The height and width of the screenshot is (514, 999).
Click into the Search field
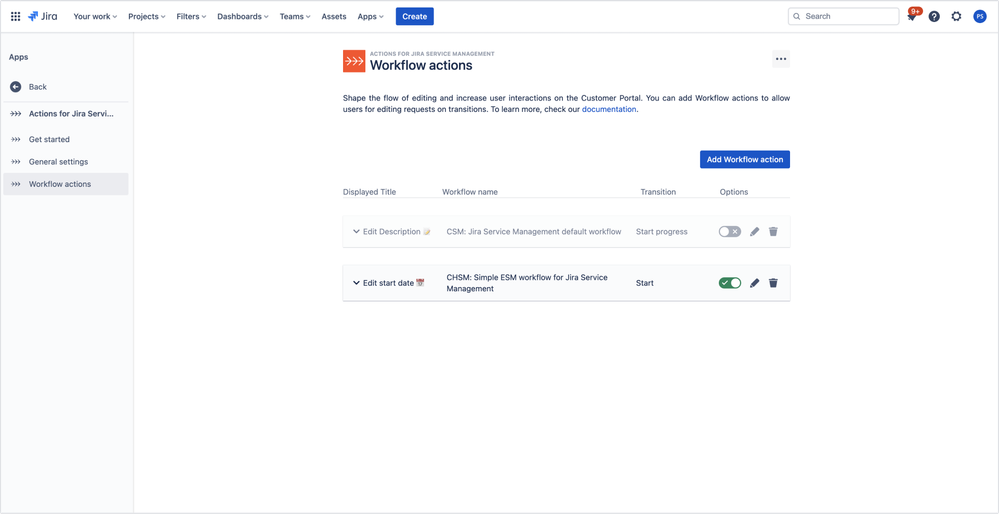[844, 17]
